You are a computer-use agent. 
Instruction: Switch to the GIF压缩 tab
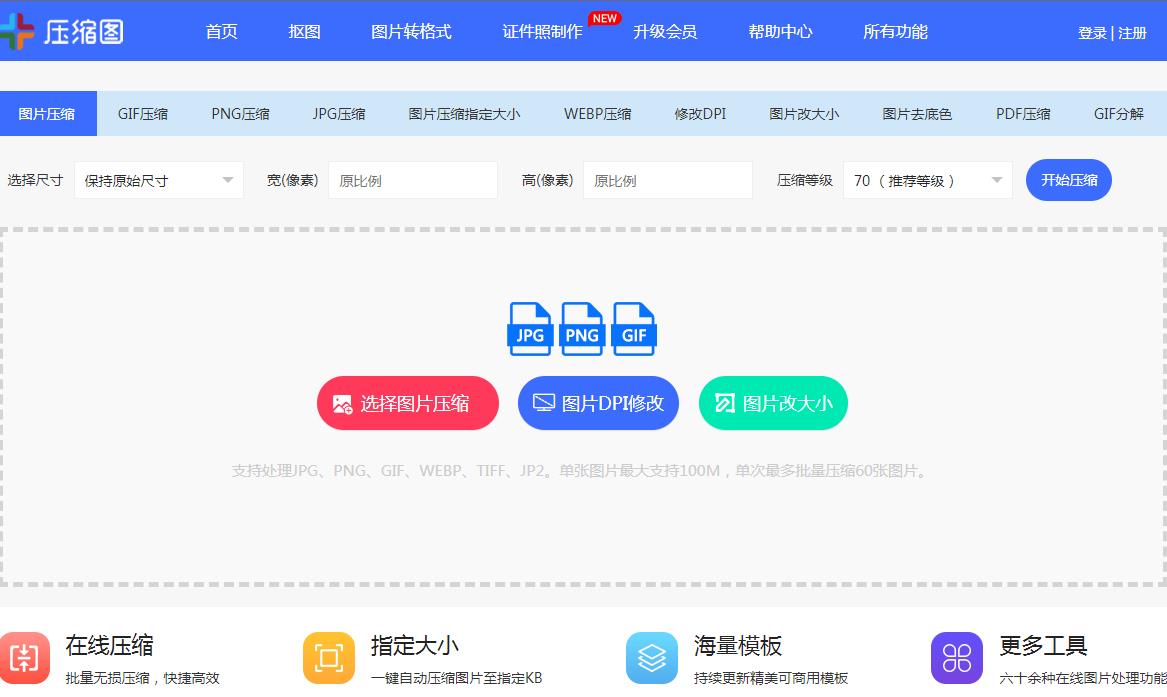142,113
